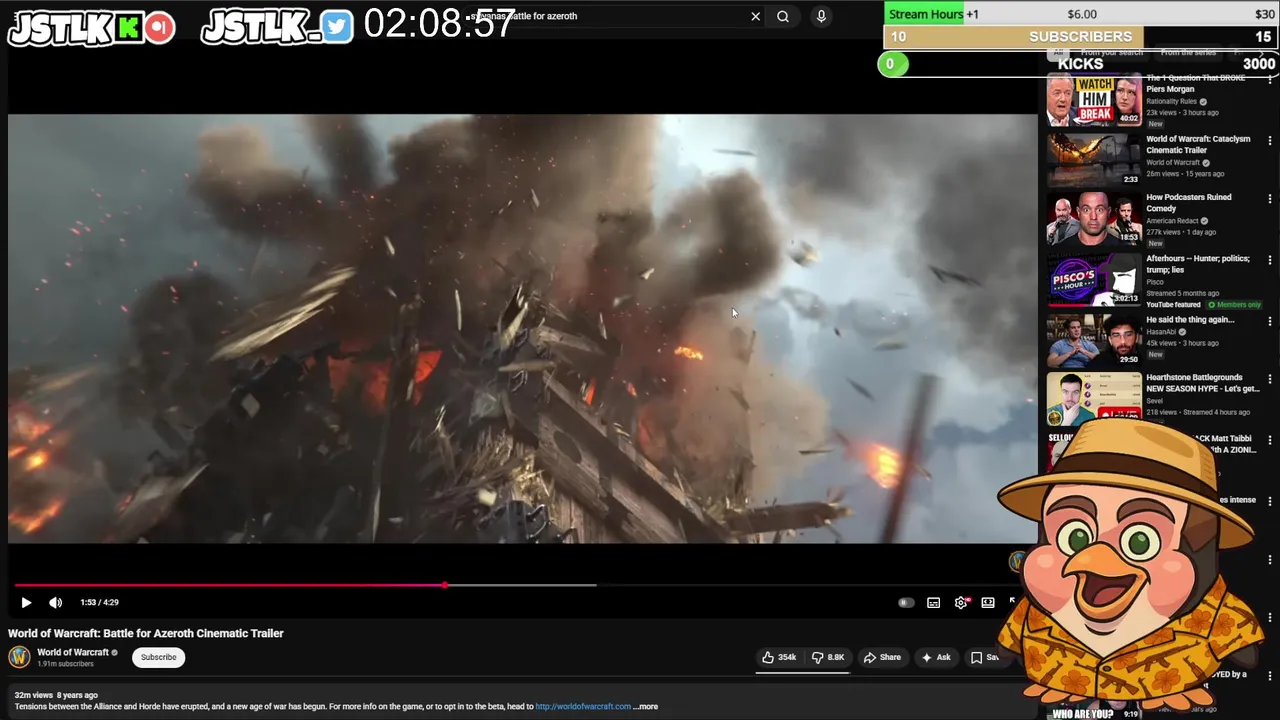1280x720 pixels.
Task: Open Cataclysm Cinematic Trailer thumbnail
Action: pos(1094,160)
